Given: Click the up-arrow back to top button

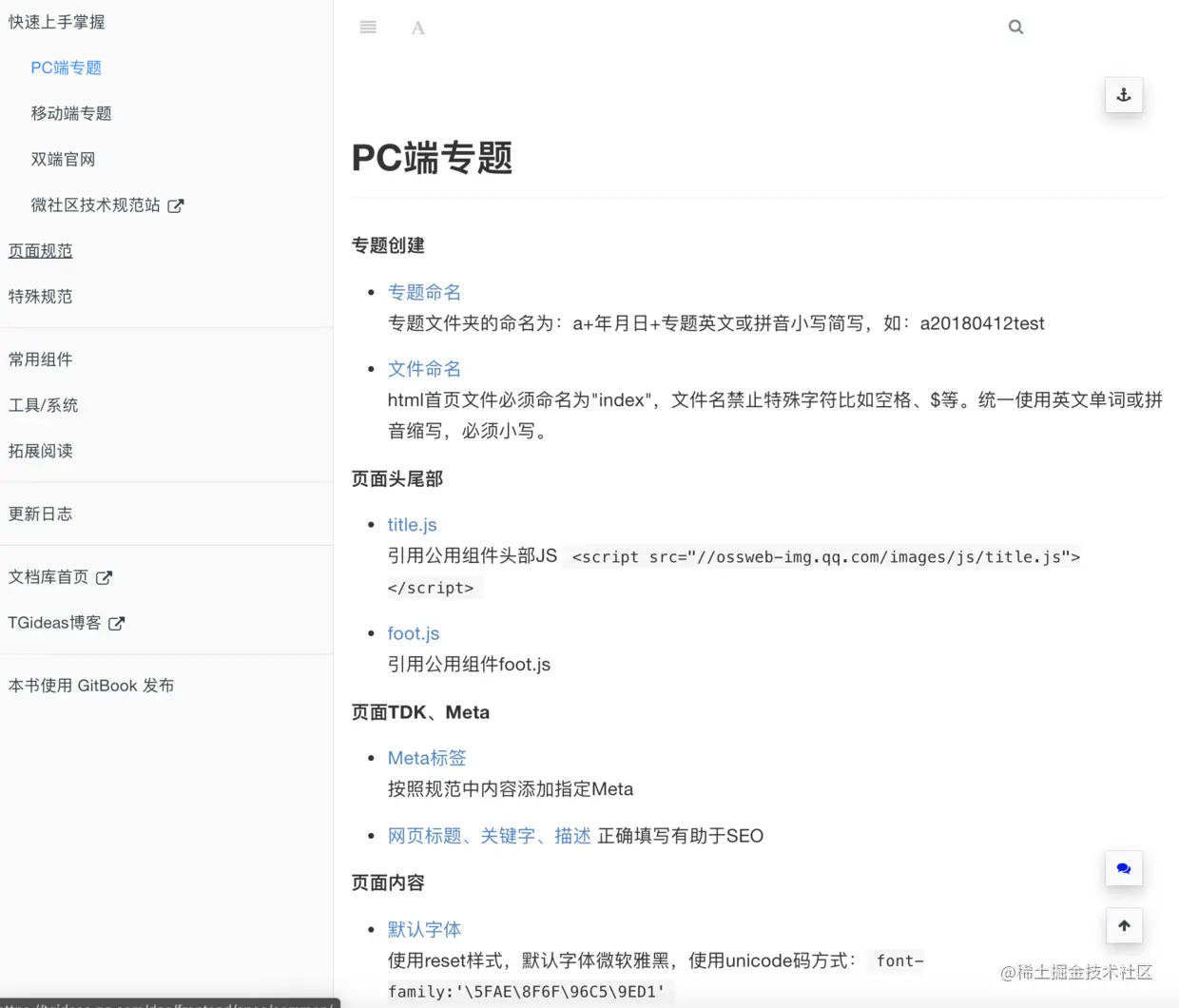Looking at the screenshot, I should pyautogui.click(x=1124, y=925).
